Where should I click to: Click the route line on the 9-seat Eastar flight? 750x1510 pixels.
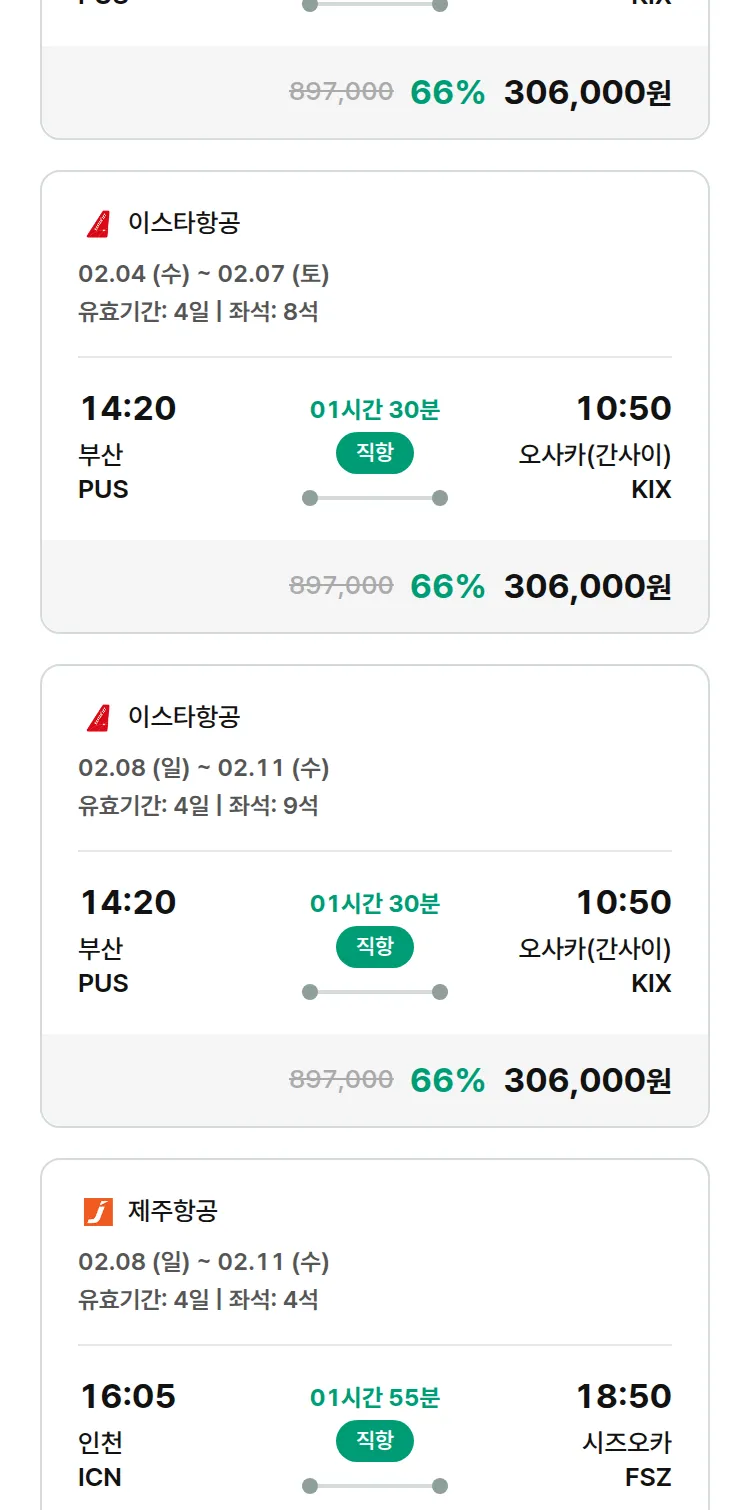(x=375, y=992)
